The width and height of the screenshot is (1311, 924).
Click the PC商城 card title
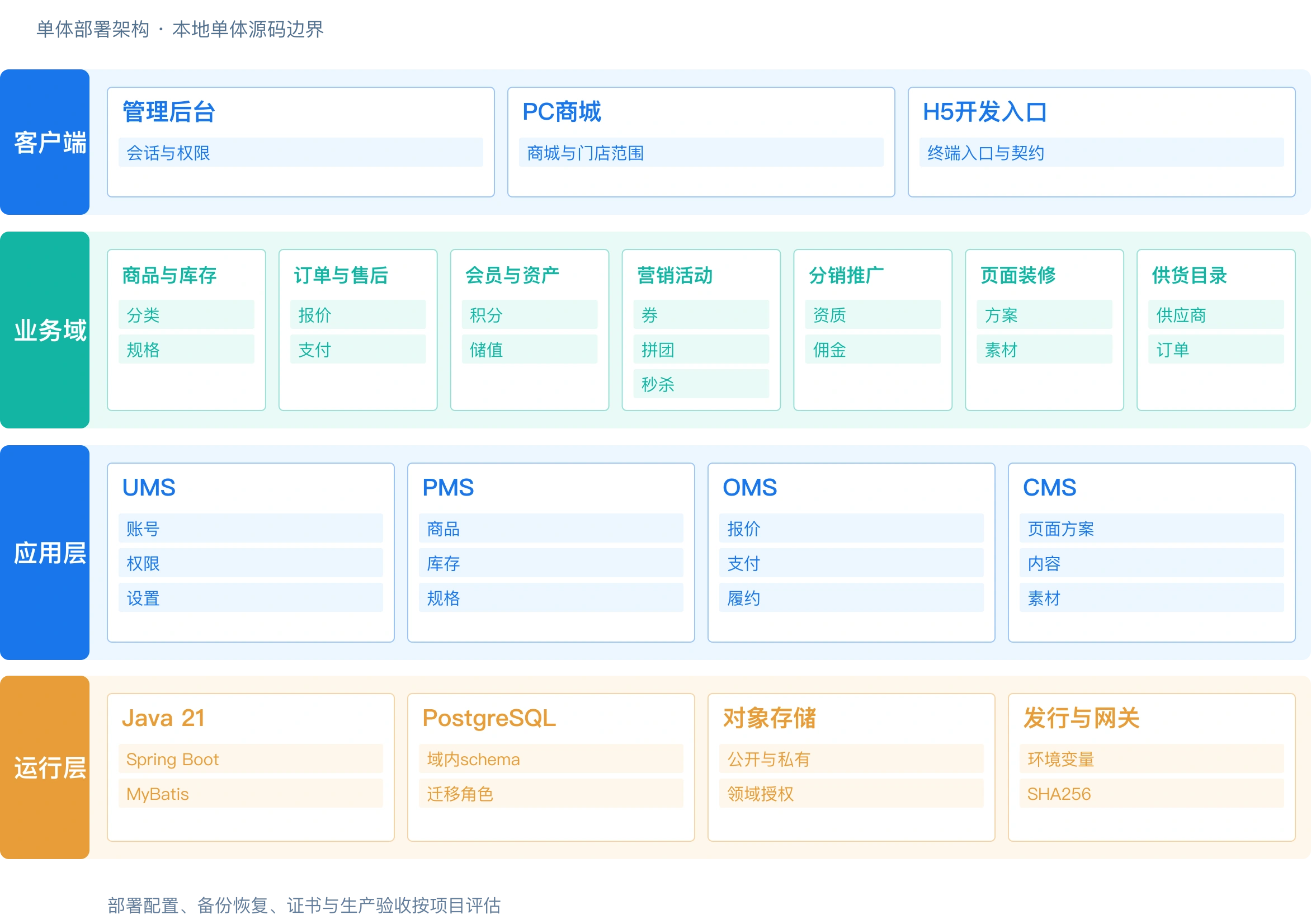[x=562, y=111]
